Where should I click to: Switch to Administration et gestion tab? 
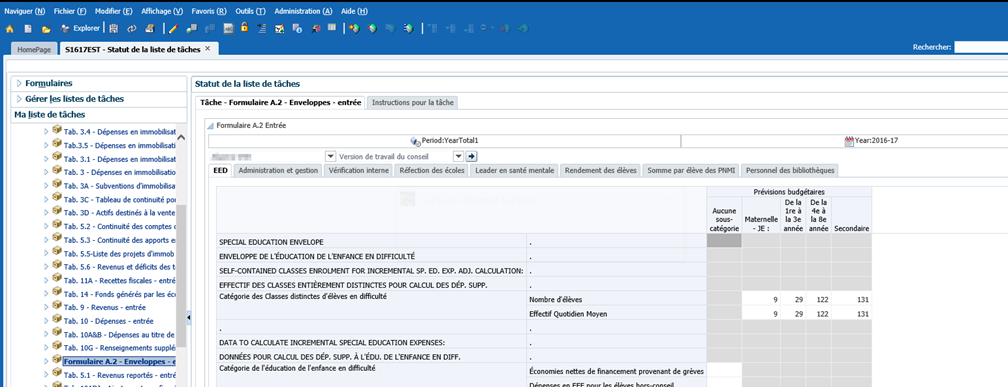point(278,170)
